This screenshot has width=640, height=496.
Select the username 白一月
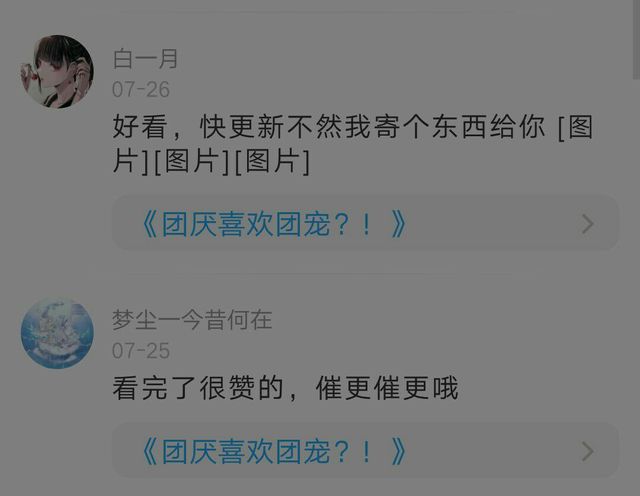145,59
